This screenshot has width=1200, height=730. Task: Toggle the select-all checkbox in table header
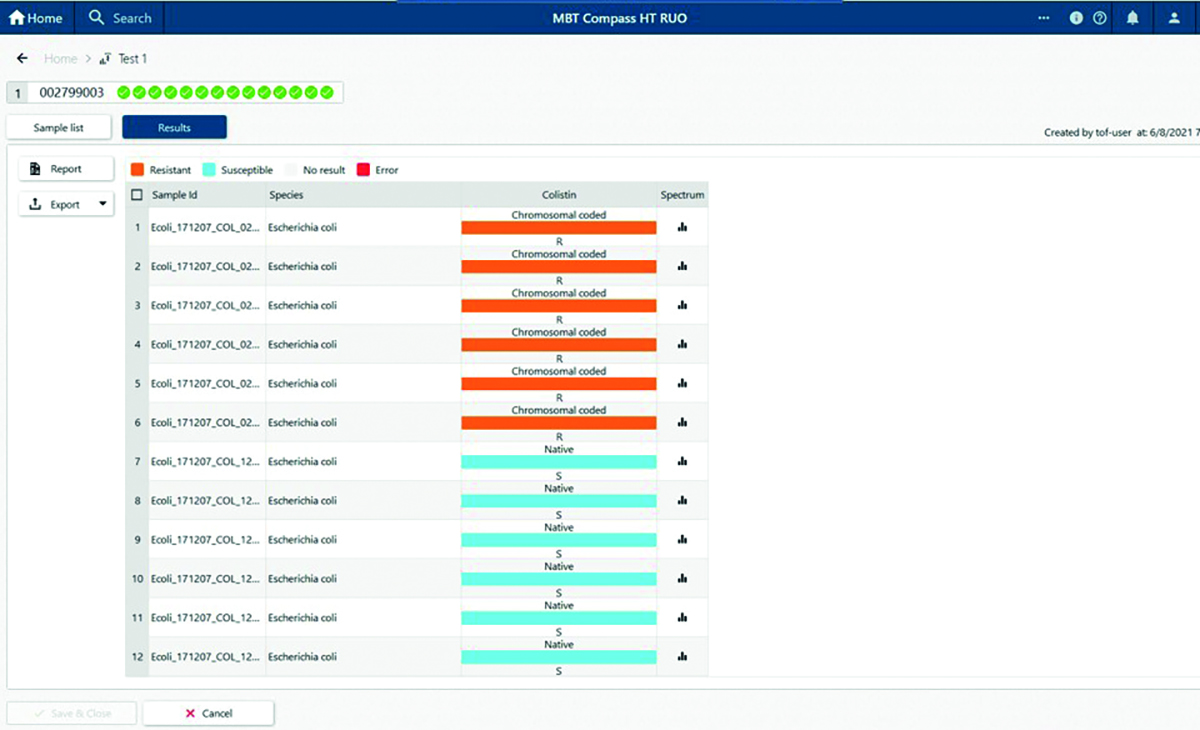click(137, 195)
